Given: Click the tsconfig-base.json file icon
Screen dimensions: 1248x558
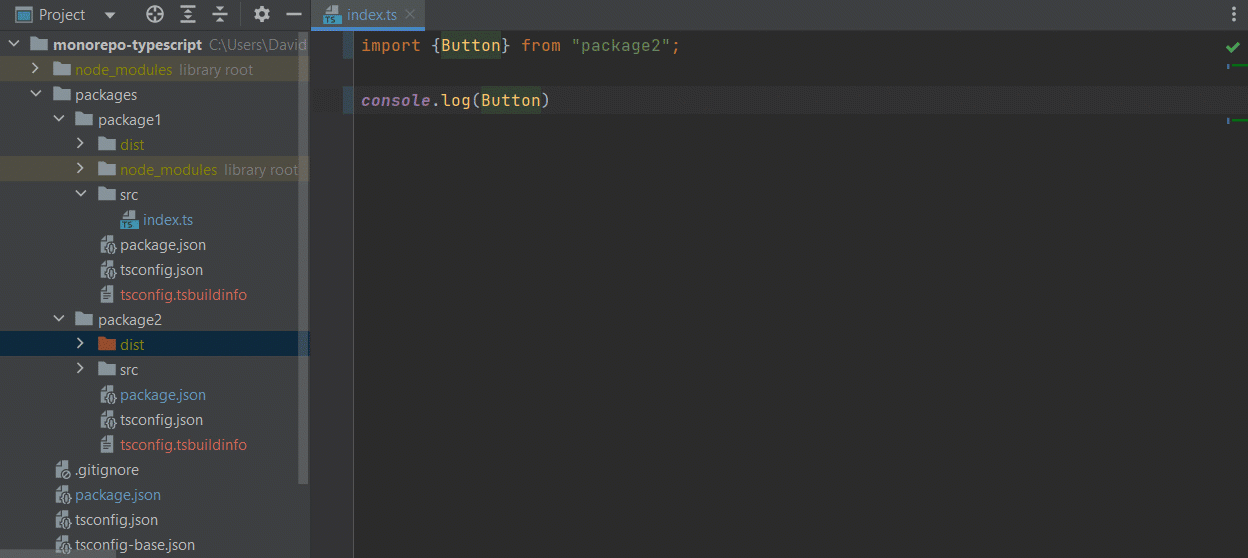Looking at the screenshot, I should [x=63, y=545].
